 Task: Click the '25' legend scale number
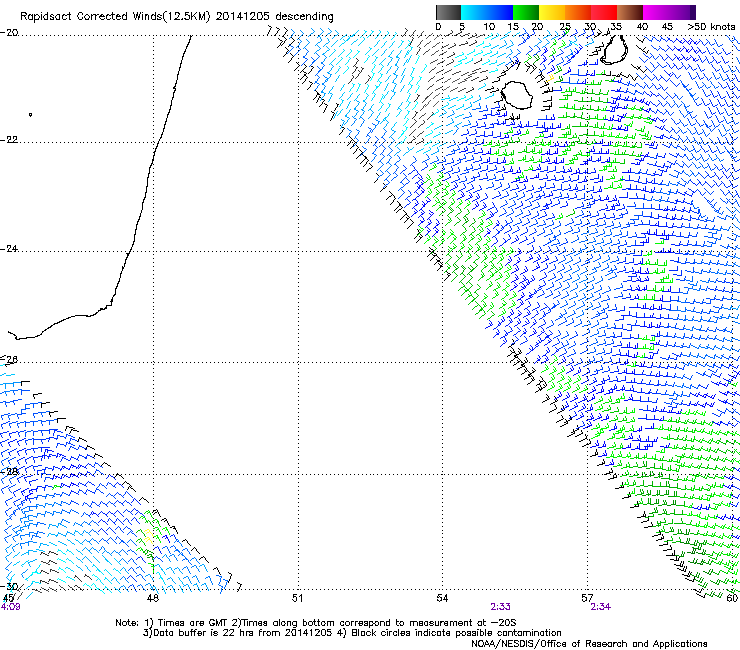565,27
